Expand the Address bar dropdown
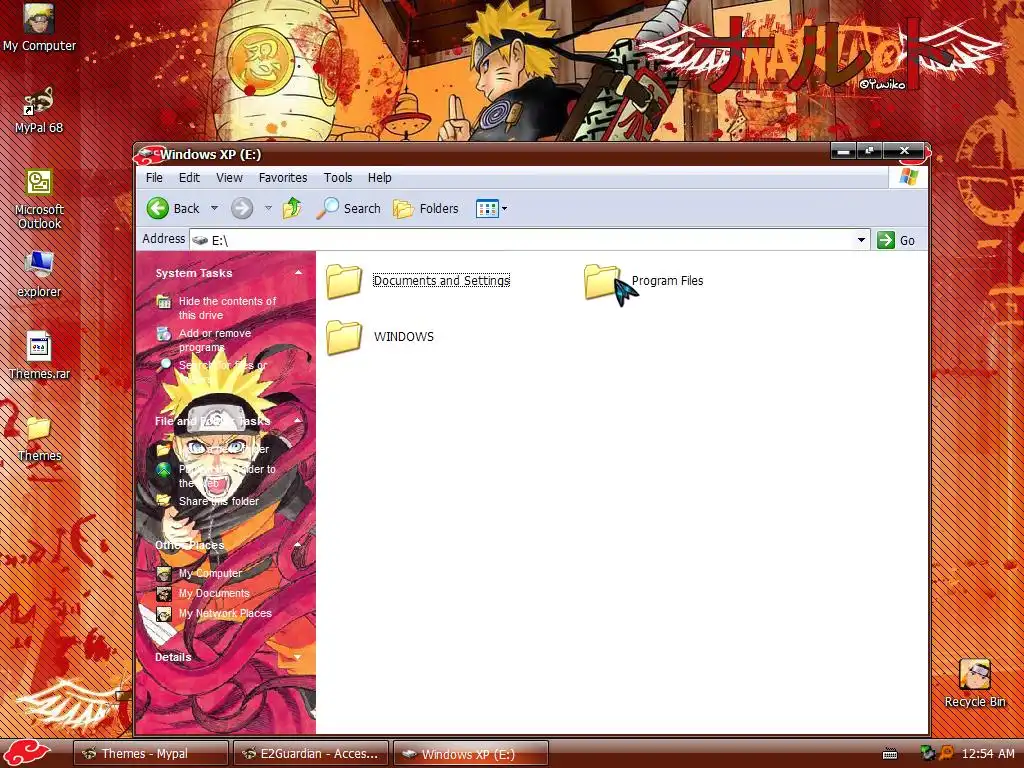The width and height of the screenshot is (1024, 768). point(861,240)
